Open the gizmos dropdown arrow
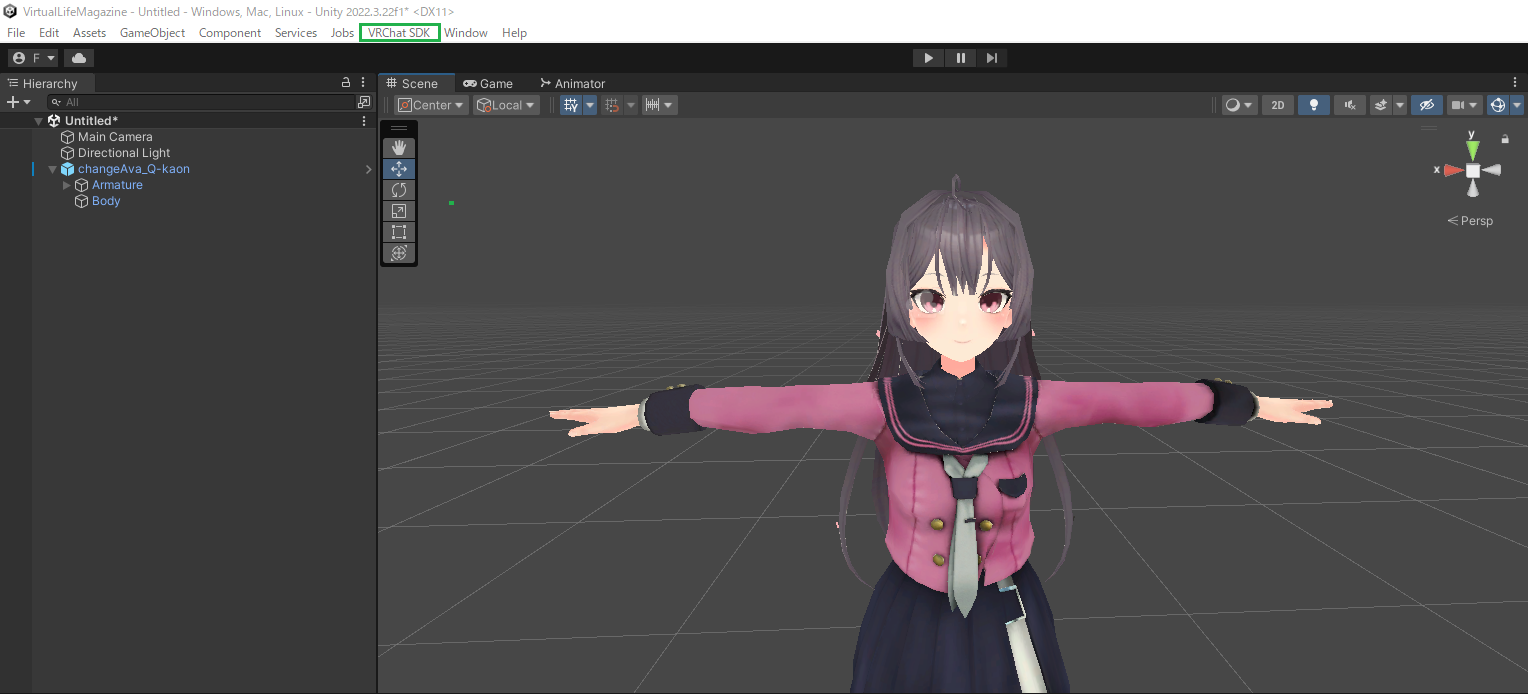This screenshot has width=1528, height=694. pyautogui.click(x=1517, y=105)
